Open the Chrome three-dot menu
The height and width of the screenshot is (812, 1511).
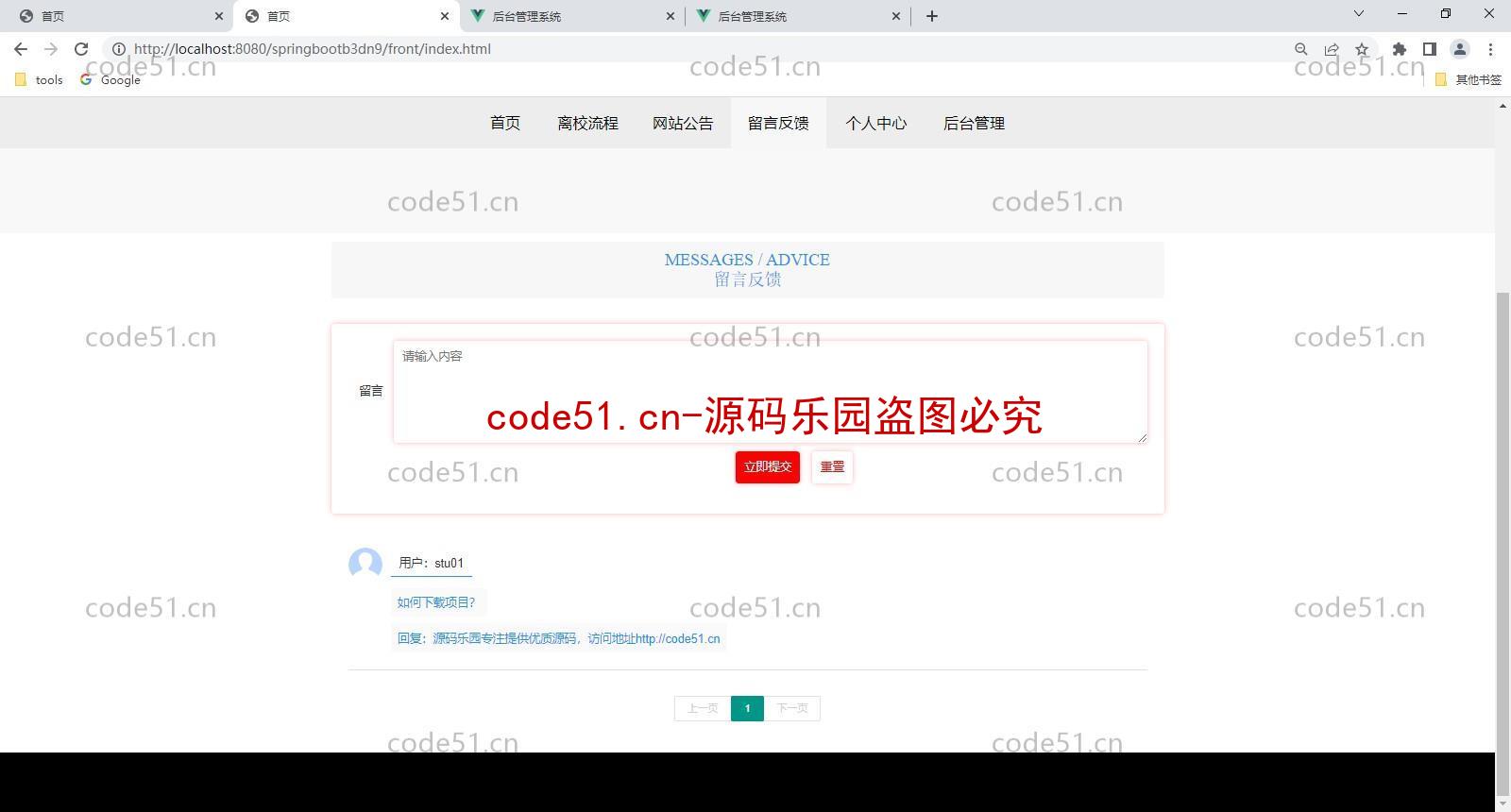[x=1490, y=49]
